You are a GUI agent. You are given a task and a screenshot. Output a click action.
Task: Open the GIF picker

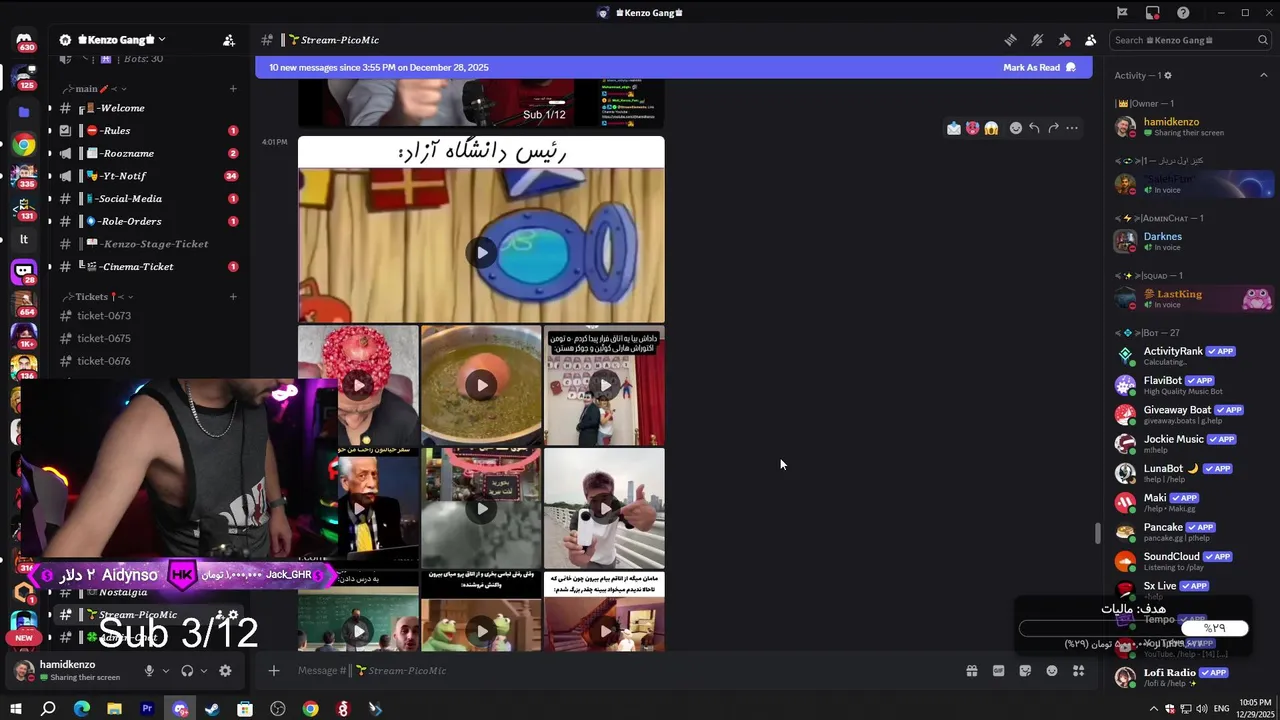point(998,671)
